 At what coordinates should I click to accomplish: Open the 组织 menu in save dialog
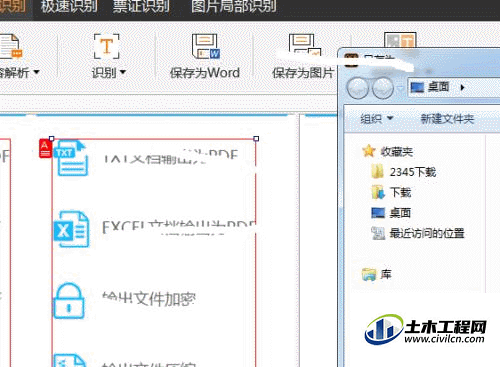(377, 119)
